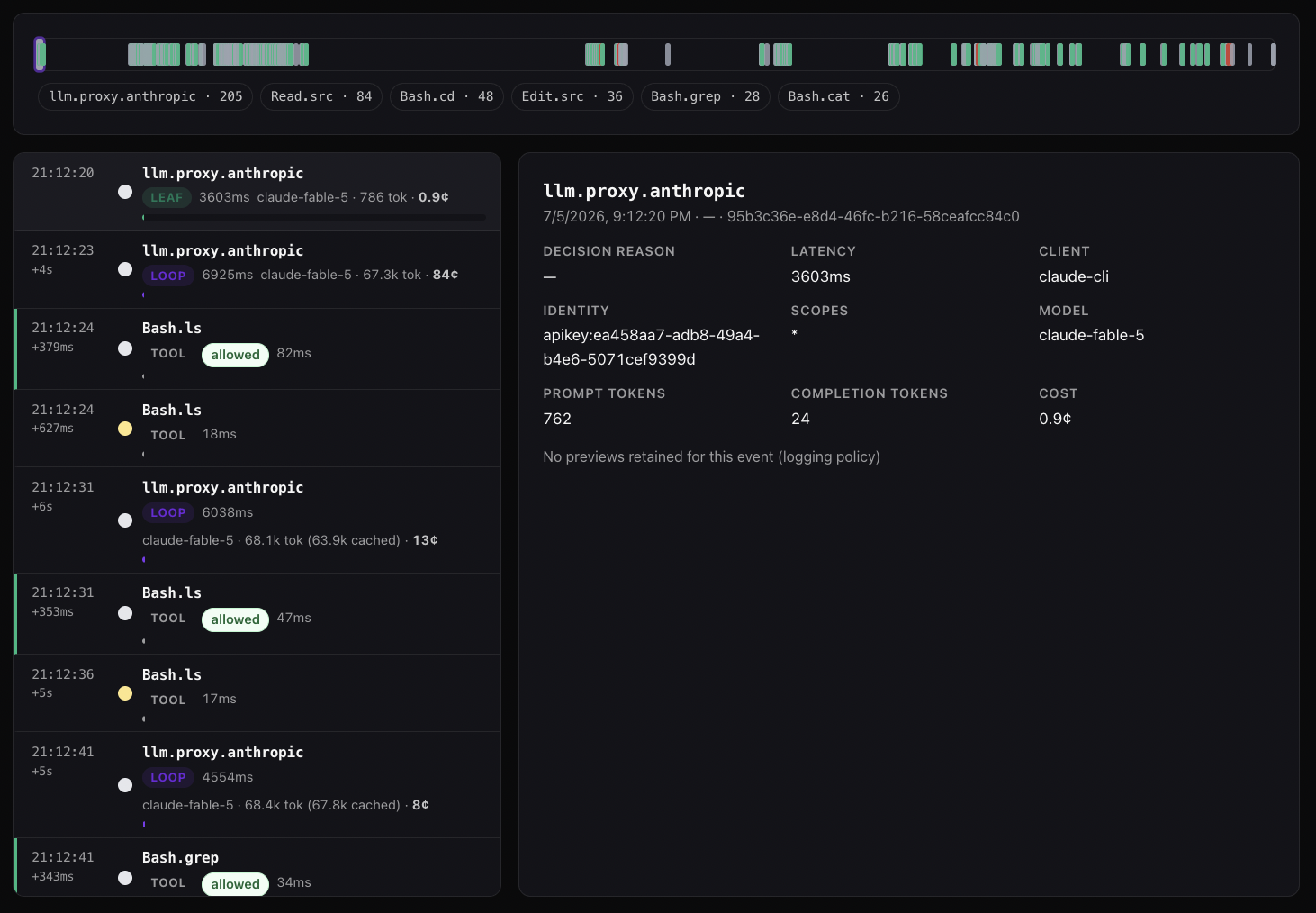Click status dot of the LOOP 6925ms event
1316x913 pixels.
[125, 269]
